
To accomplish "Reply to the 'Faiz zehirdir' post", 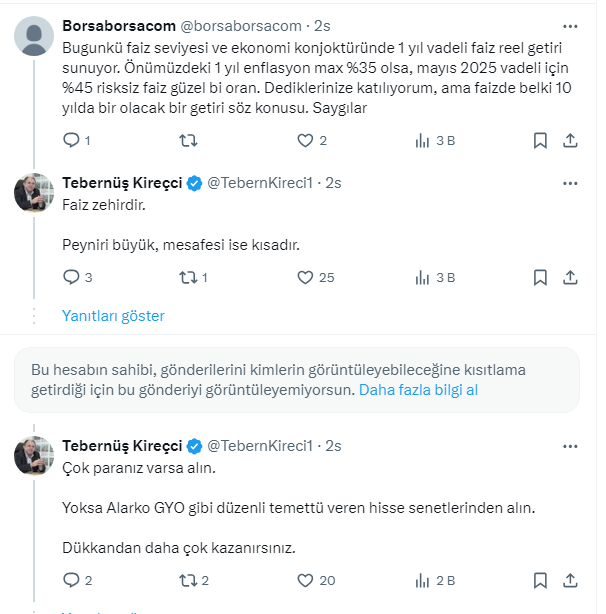I will 71,277.
